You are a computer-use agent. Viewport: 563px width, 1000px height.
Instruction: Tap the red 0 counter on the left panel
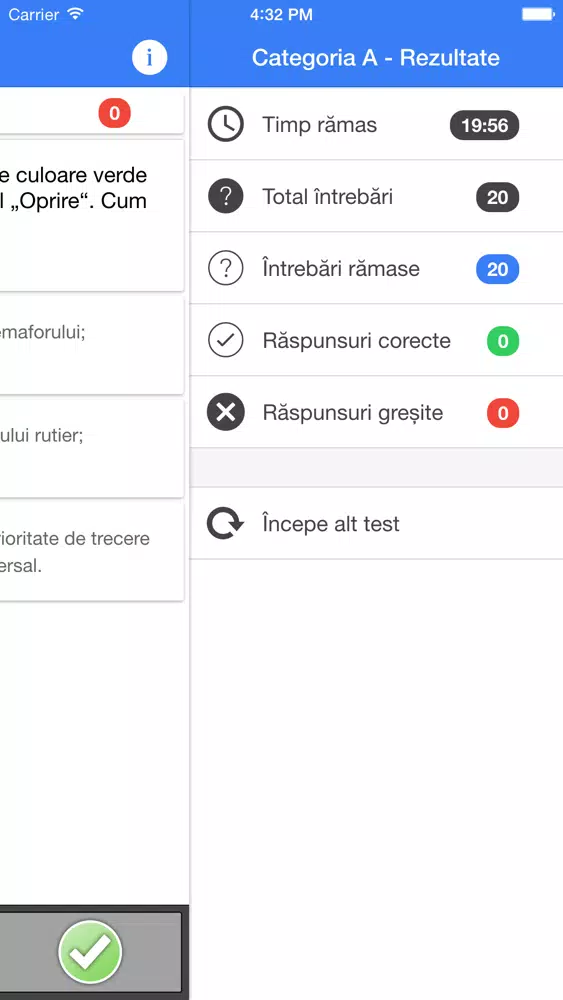click(115, 114)
